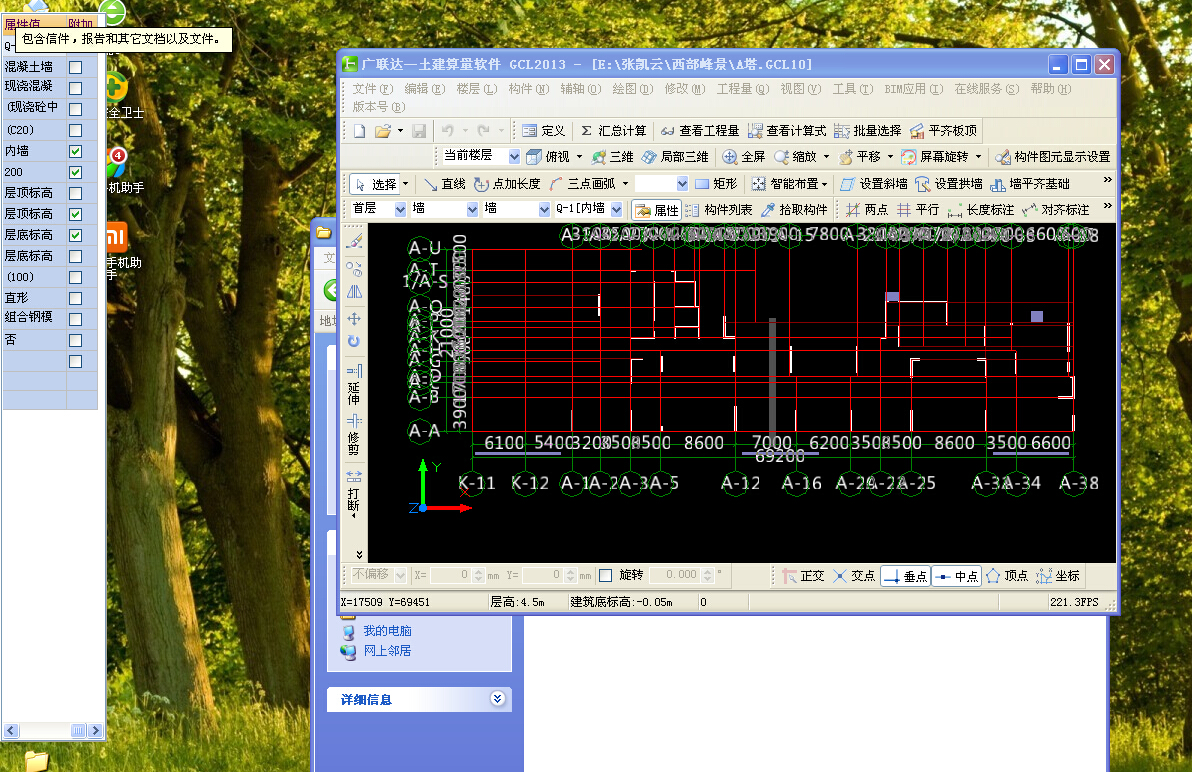Open a file with the folder icon
The width and height of the screenshot is (1192, 772).
coord(383,131)
